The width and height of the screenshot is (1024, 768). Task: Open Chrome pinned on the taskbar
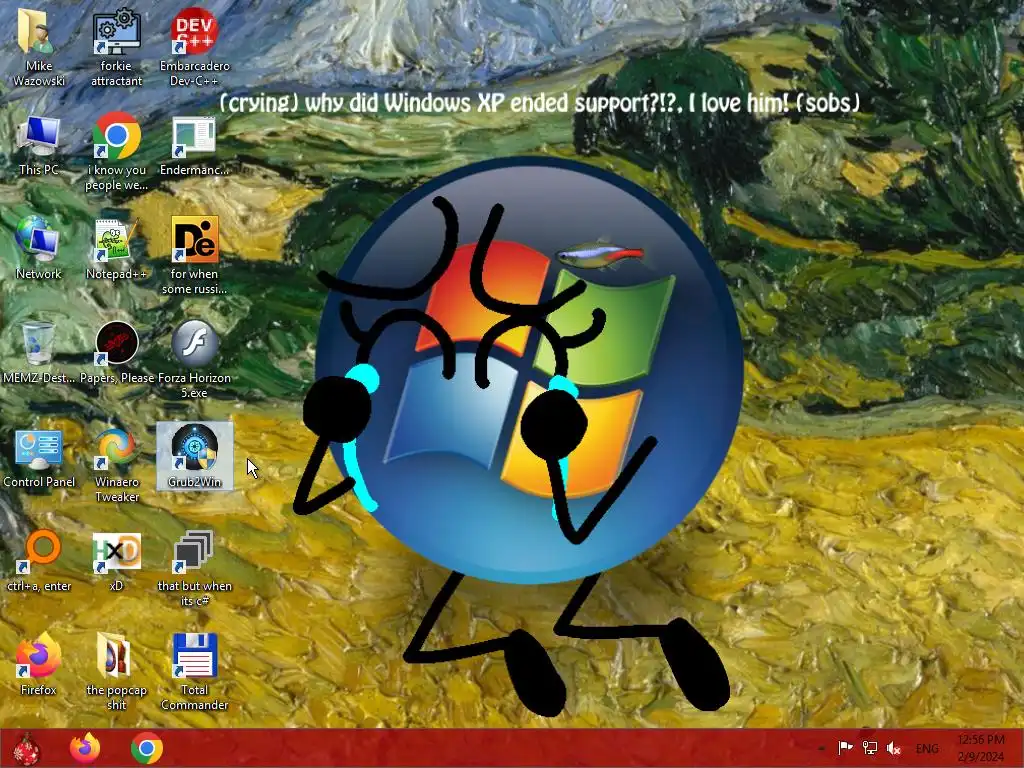[147, 748]
